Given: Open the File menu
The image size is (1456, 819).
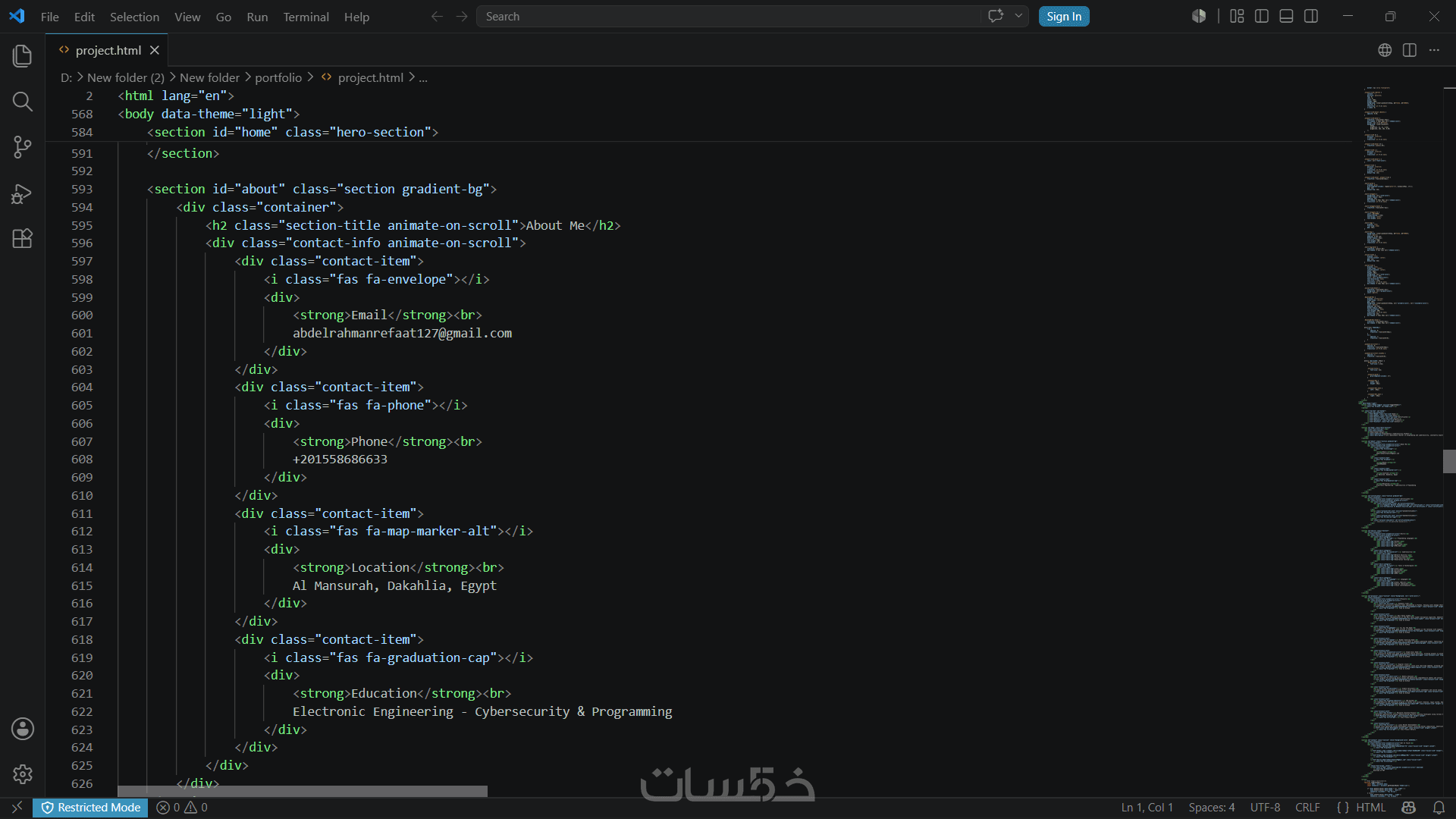Looking at the screenshot, I should (x=50, y=17).
